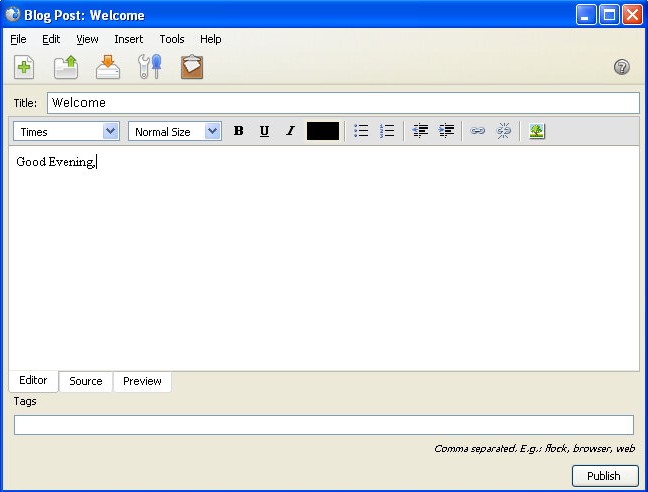Screen dimensions: 648x492
Task: Click the open folder icon with green arrow
Action: [66, 67]
